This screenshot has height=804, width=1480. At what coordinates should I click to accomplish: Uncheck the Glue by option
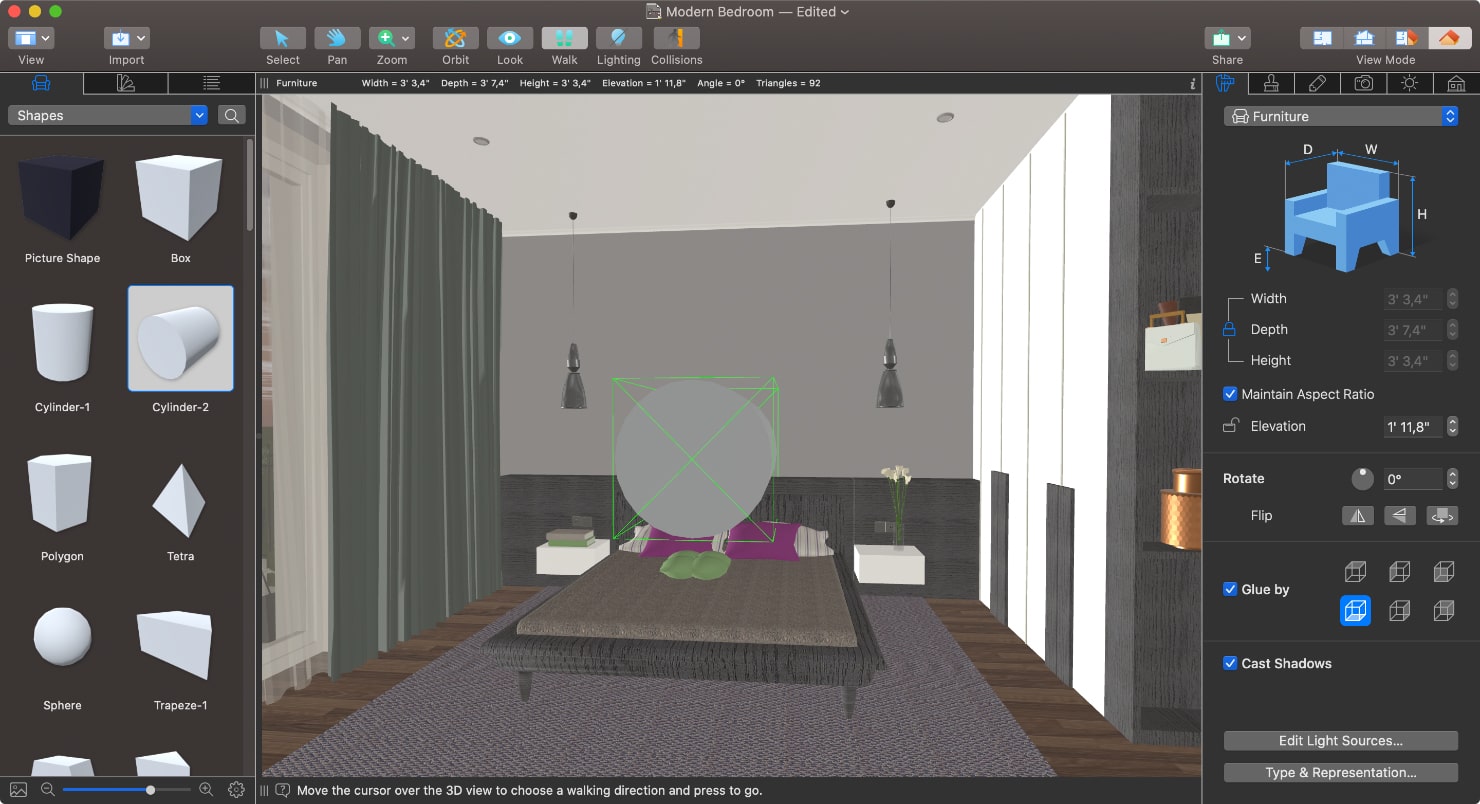click(1229, 589)
